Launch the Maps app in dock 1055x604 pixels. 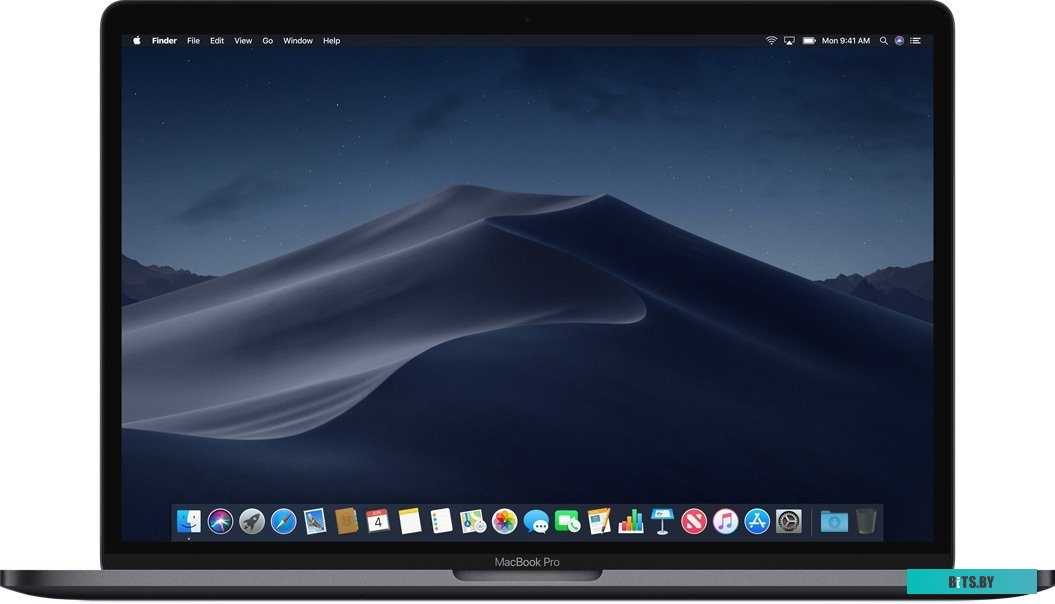[473, 521]
